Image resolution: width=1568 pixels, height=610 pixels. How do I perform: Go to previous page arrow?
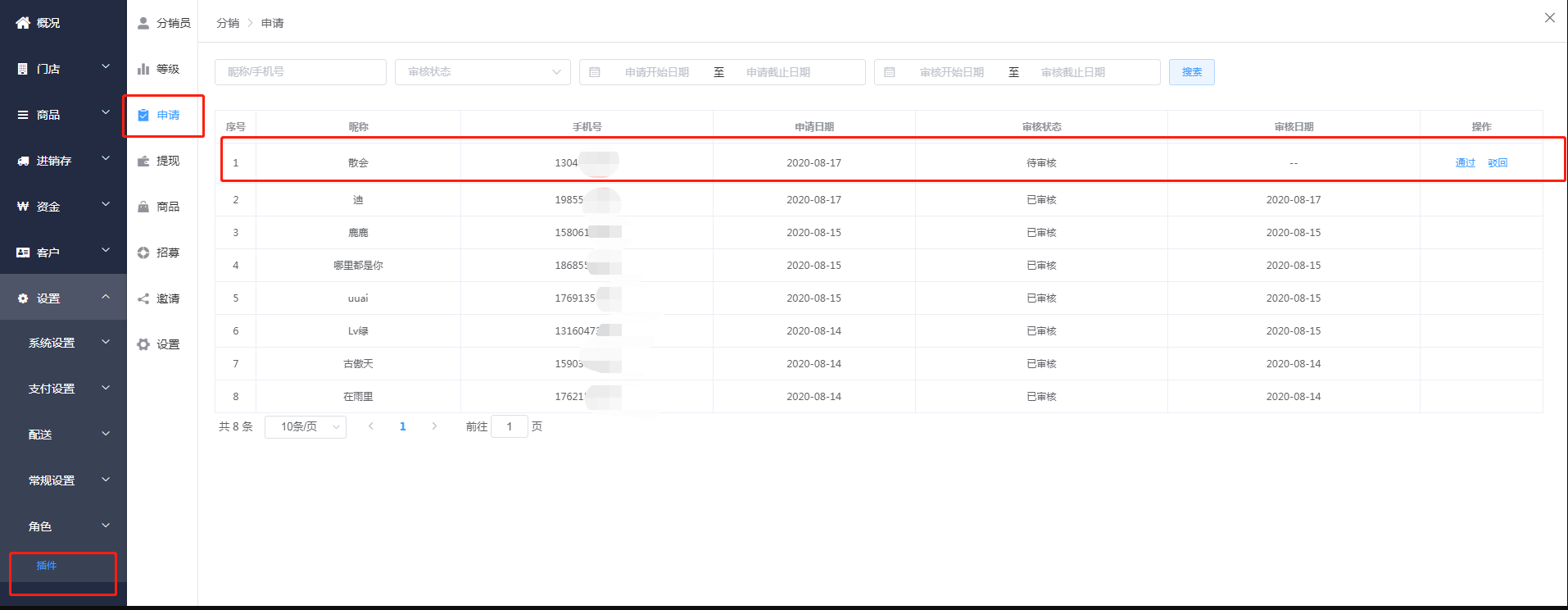(371, 426)
